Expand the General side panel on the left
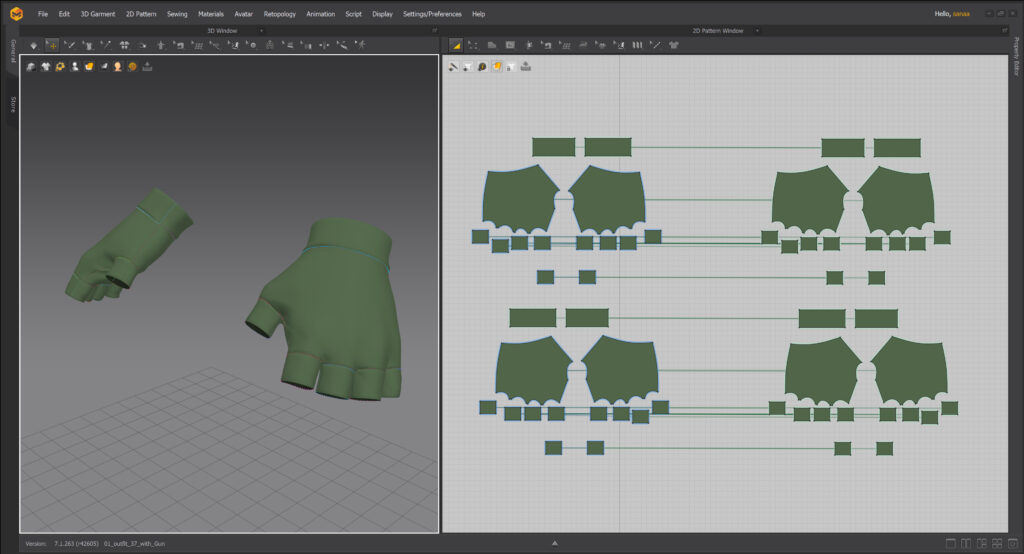Screen dimensions: 1024x554 point(13,52)
